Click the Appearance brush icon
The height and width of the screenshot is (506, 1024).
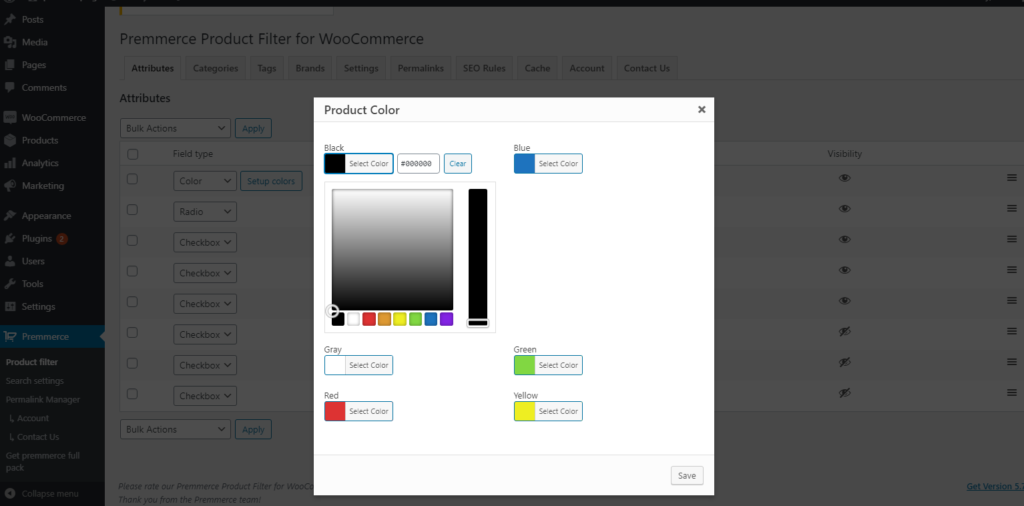10,216
